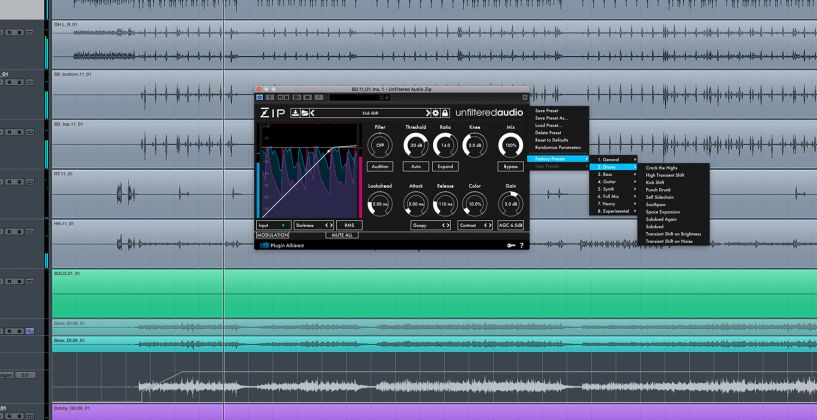Toggle the Audition button under Filter

379,166
